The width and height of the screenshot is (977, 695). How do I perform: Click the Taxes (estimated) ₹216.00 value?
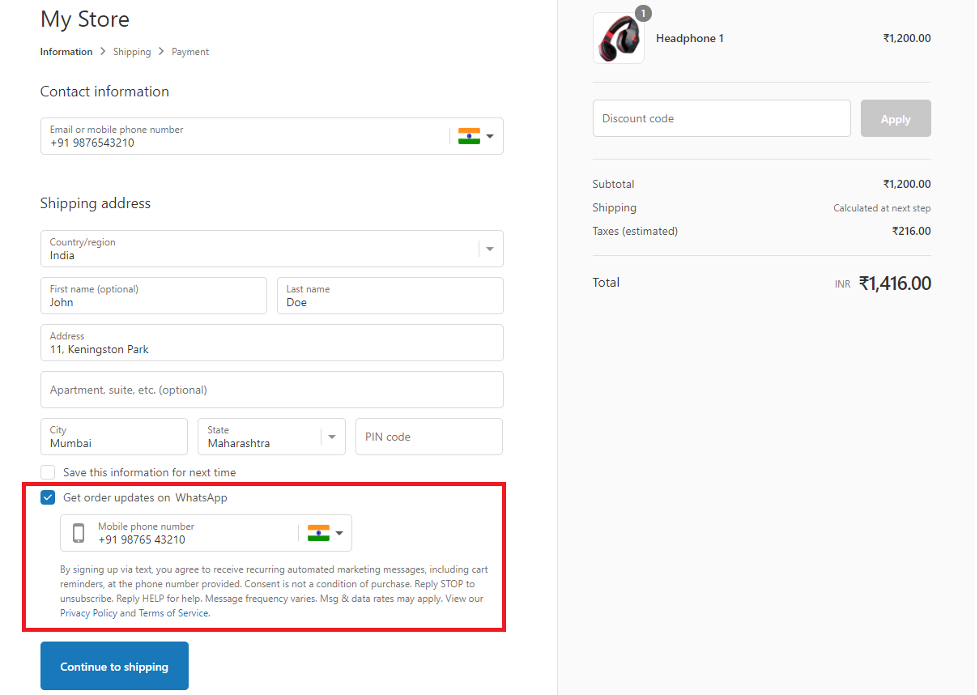tap(911, 231)
